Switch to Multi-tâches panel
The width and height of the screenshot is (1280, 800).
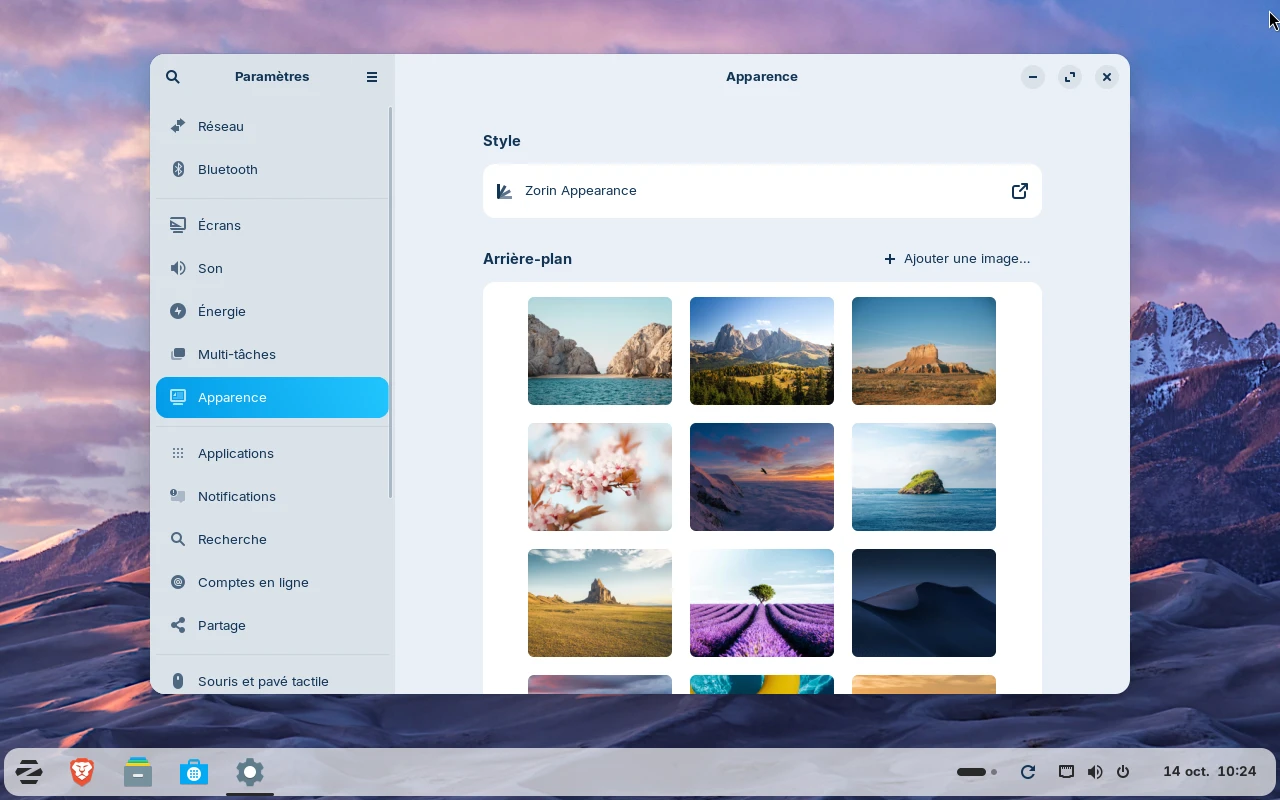pyautogui.click(x=272, y=354)
